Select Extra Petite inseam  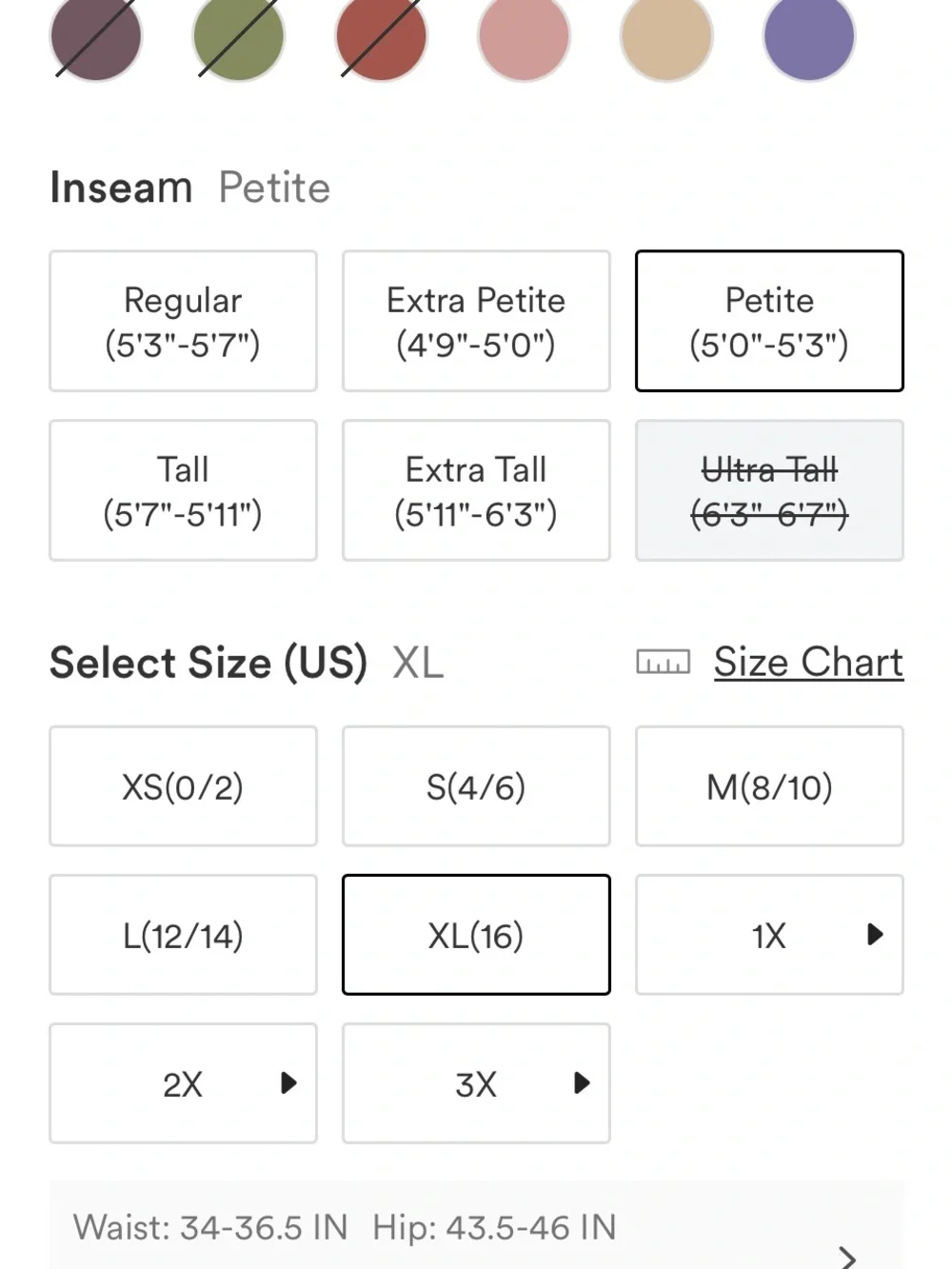click(476, 321)
